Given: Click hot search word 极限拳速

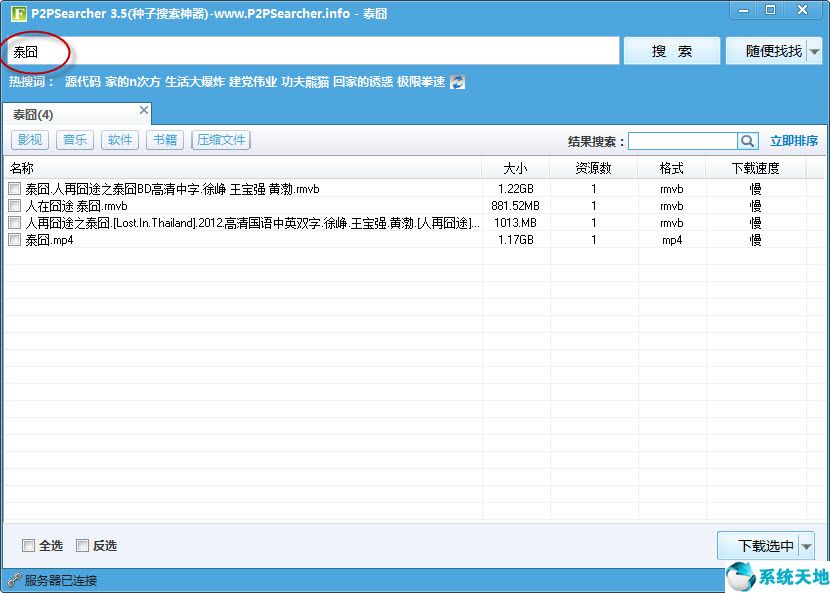Looking at the screenshot, I should point(421,82).
